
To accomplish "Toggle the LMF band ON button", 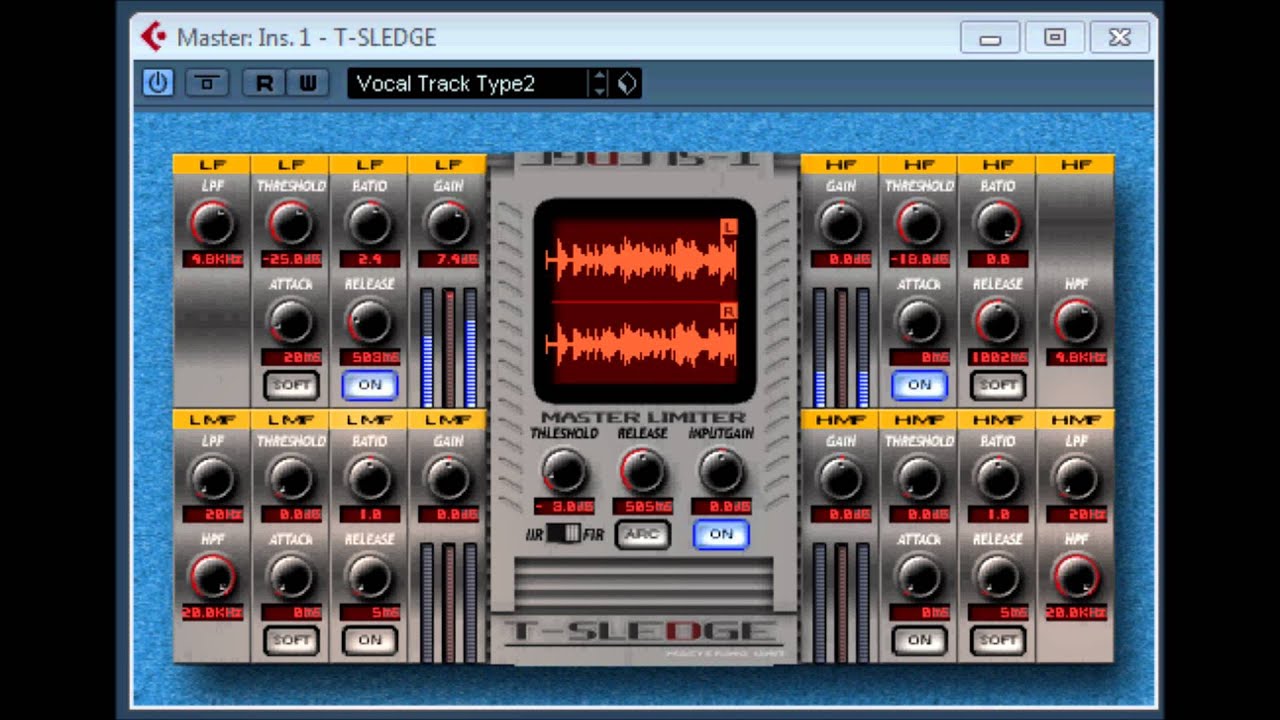I will pyautogui.click(x=370, y=640).
